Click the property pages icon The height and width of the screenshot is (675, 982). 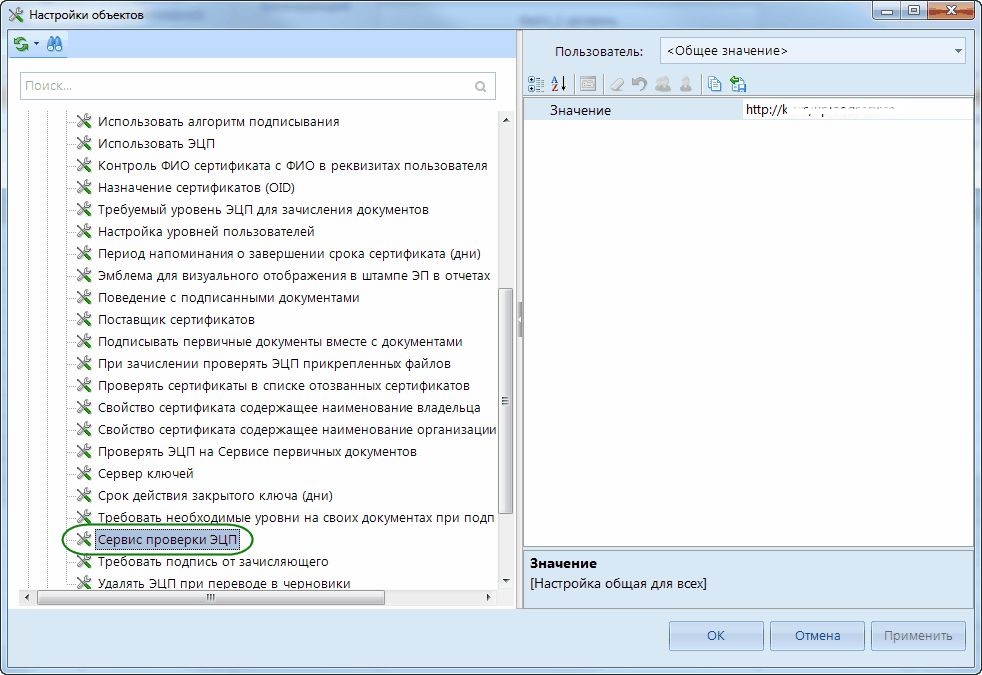point(588,85)
